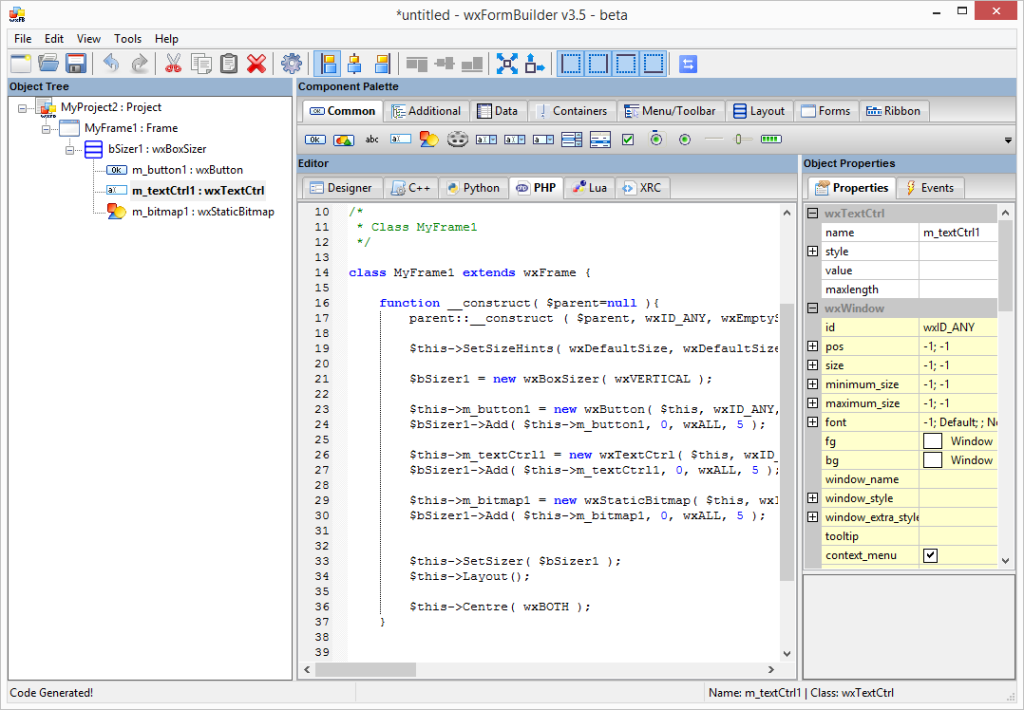This screenshot has height=710, width=1024.
Task: Add a wxRadioButton from the palette
Action: click(685, 140)
